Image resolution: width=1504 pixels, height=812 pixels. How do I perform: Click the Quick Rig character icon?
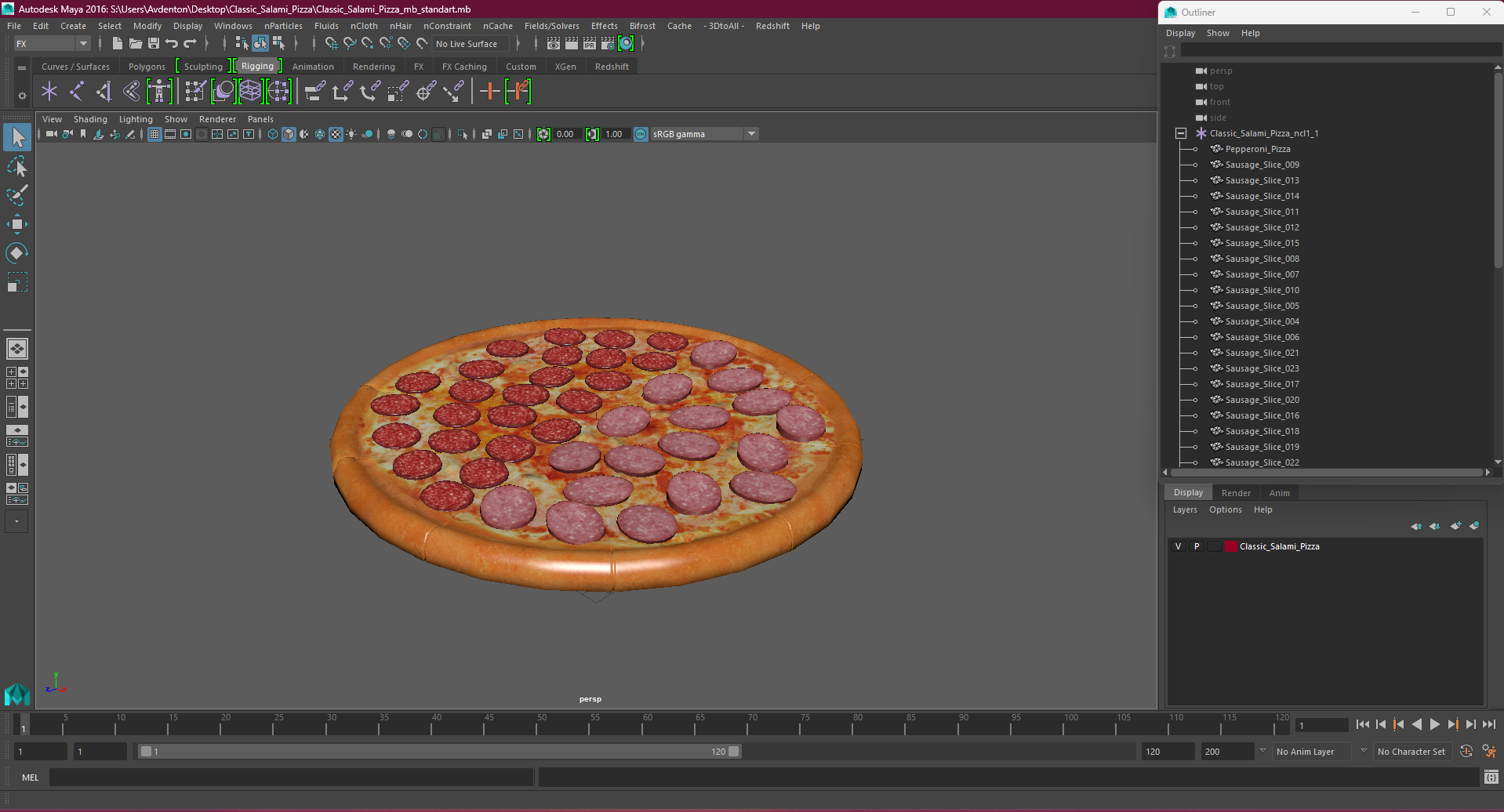159,92
